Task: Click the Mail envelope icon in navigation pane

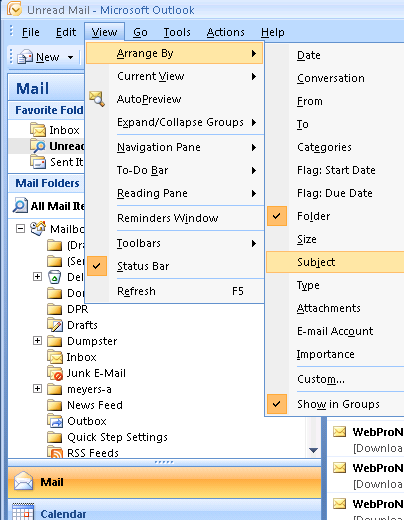Action: 23,481
